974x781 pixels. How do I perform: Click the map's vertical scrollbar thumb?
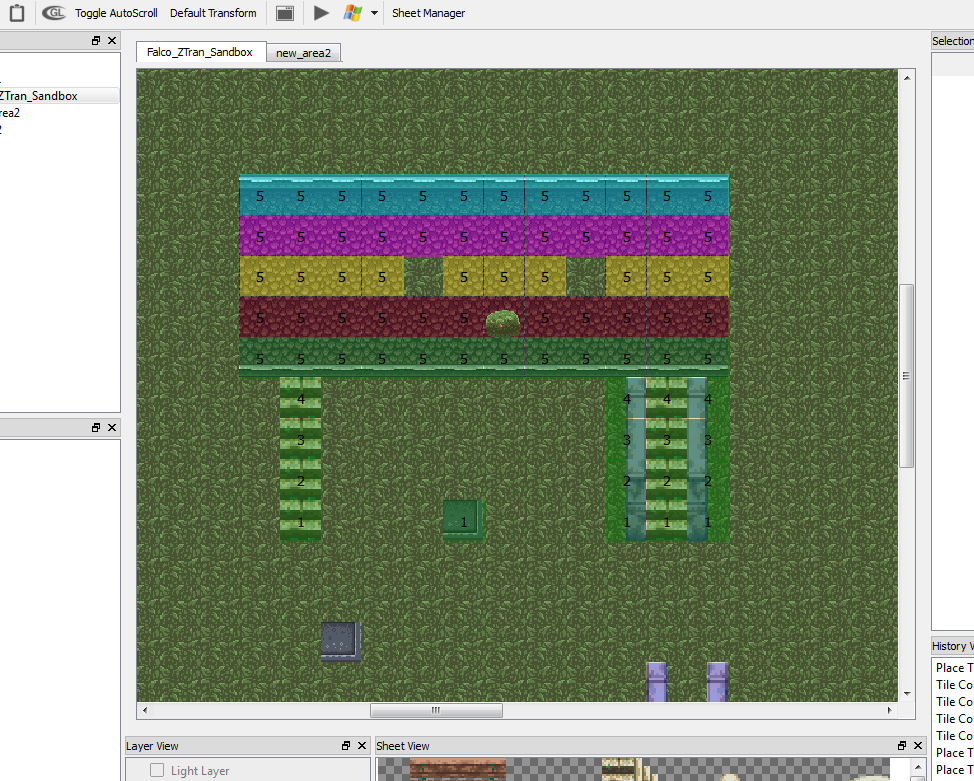coord(907,376)
